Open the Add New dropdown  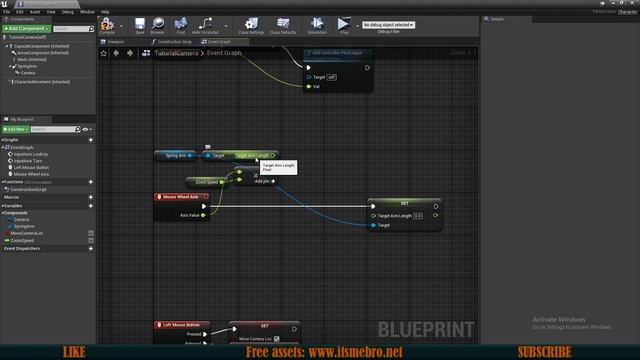point(16,129)
